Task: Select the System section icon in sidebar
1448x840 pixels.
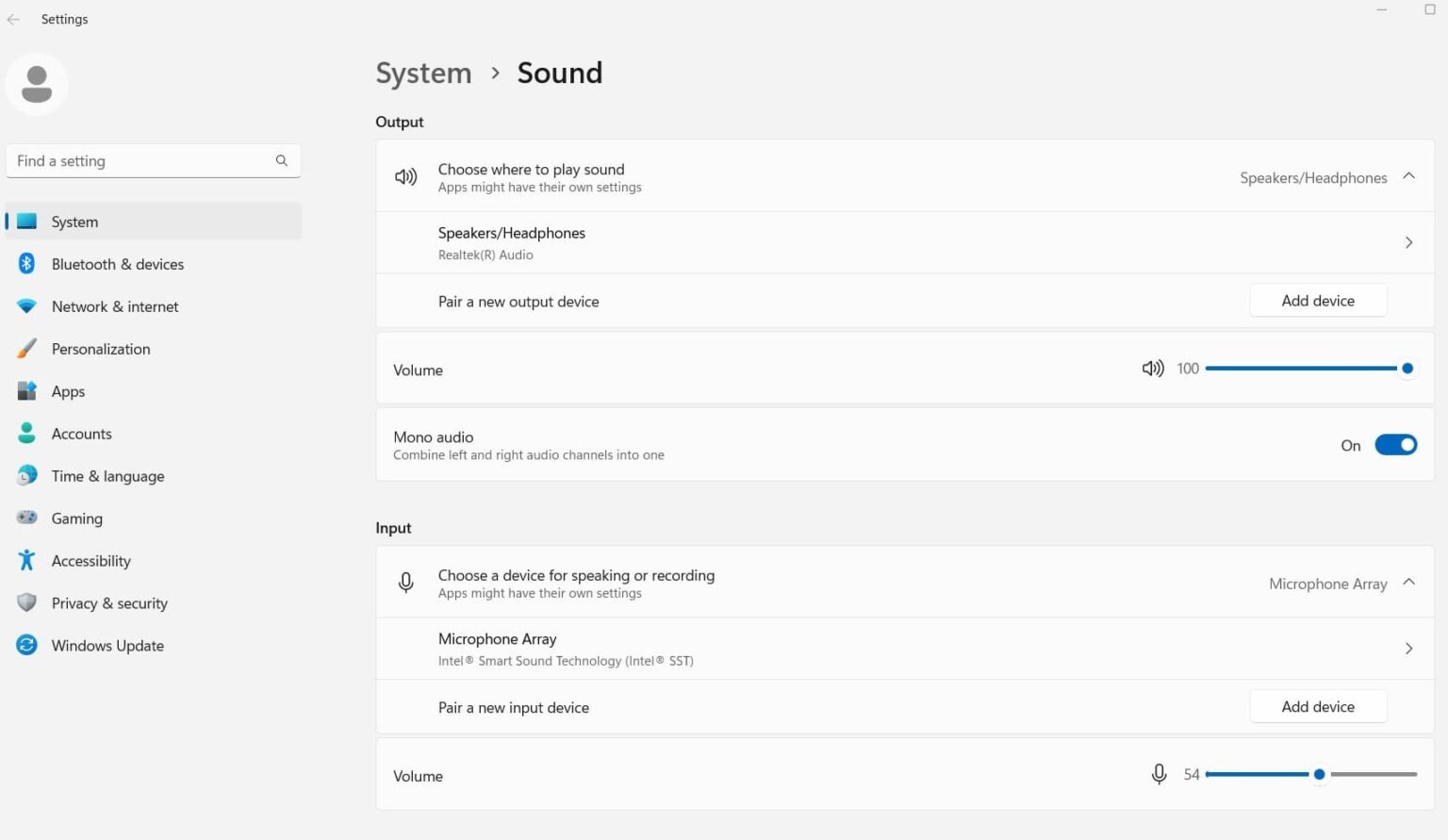Action: (x=25, y=221)
